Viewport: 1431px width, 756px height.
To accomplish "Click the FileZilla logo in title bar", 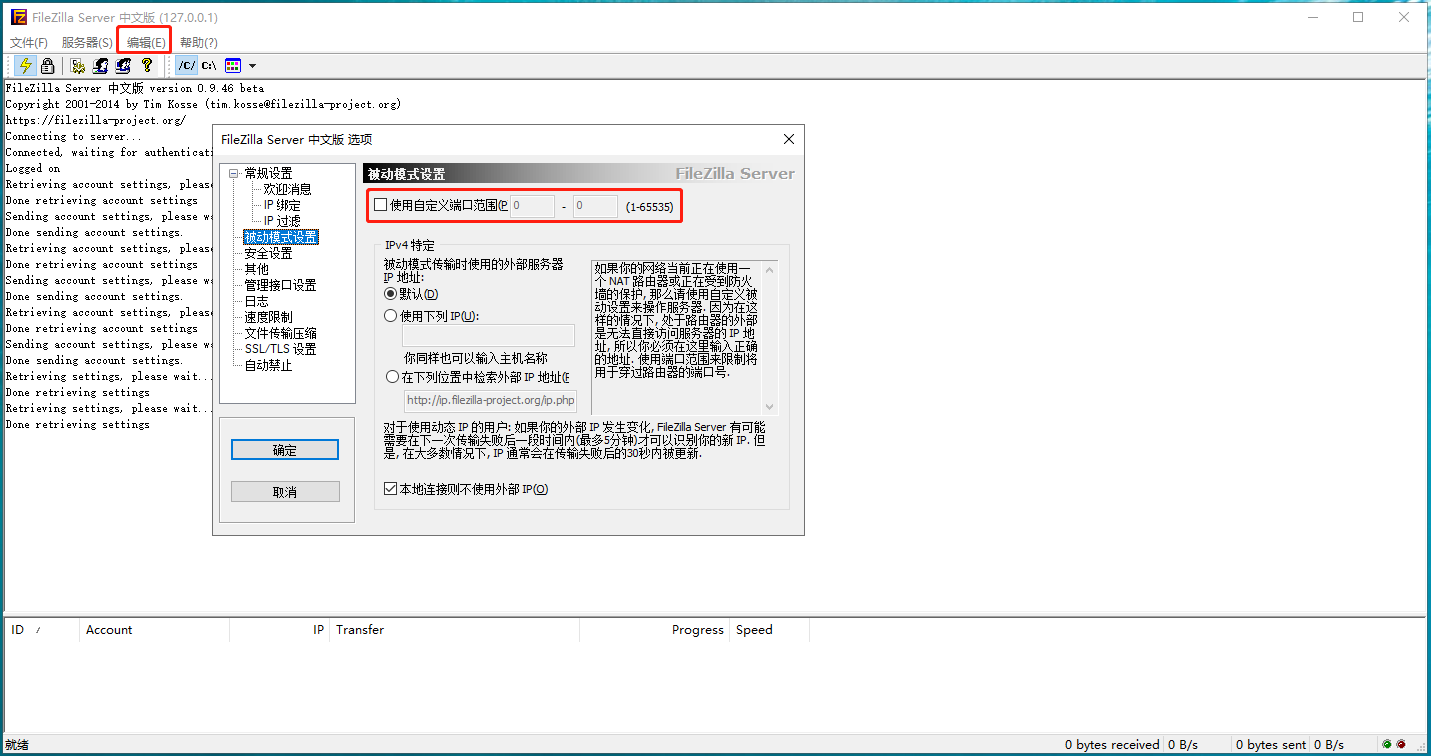I will coord(18,17).
